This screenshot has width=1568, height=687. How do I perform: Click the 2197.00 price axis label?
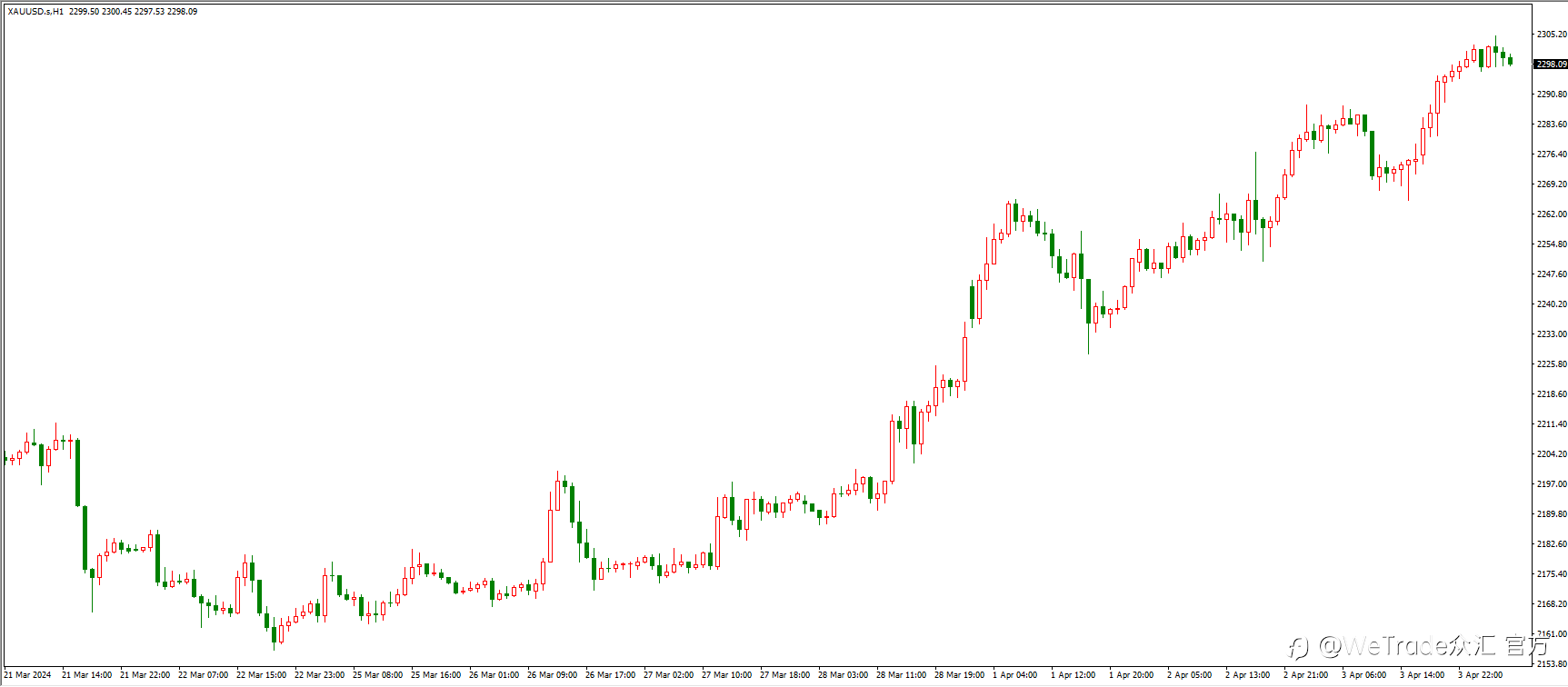coord(1552,484)
